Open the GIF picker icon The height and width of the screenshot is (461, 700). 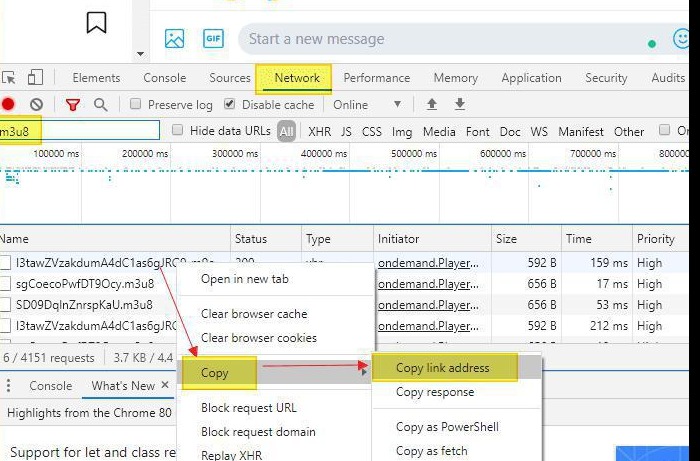click(213, 39)
